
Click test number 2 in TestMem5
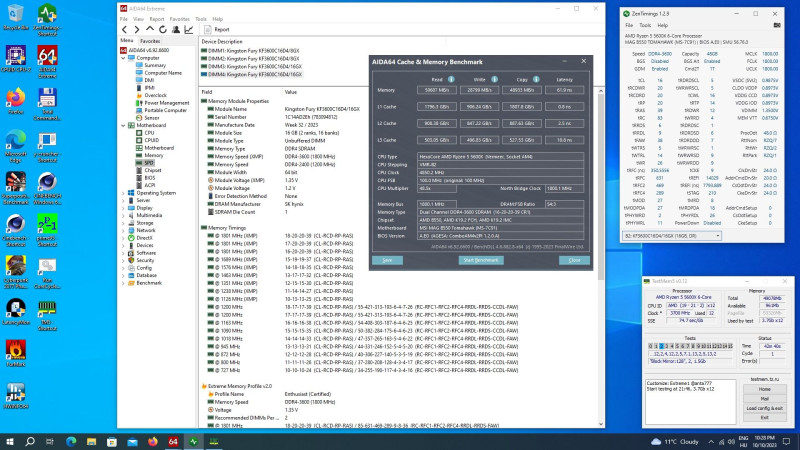click(x=661, y=346)
